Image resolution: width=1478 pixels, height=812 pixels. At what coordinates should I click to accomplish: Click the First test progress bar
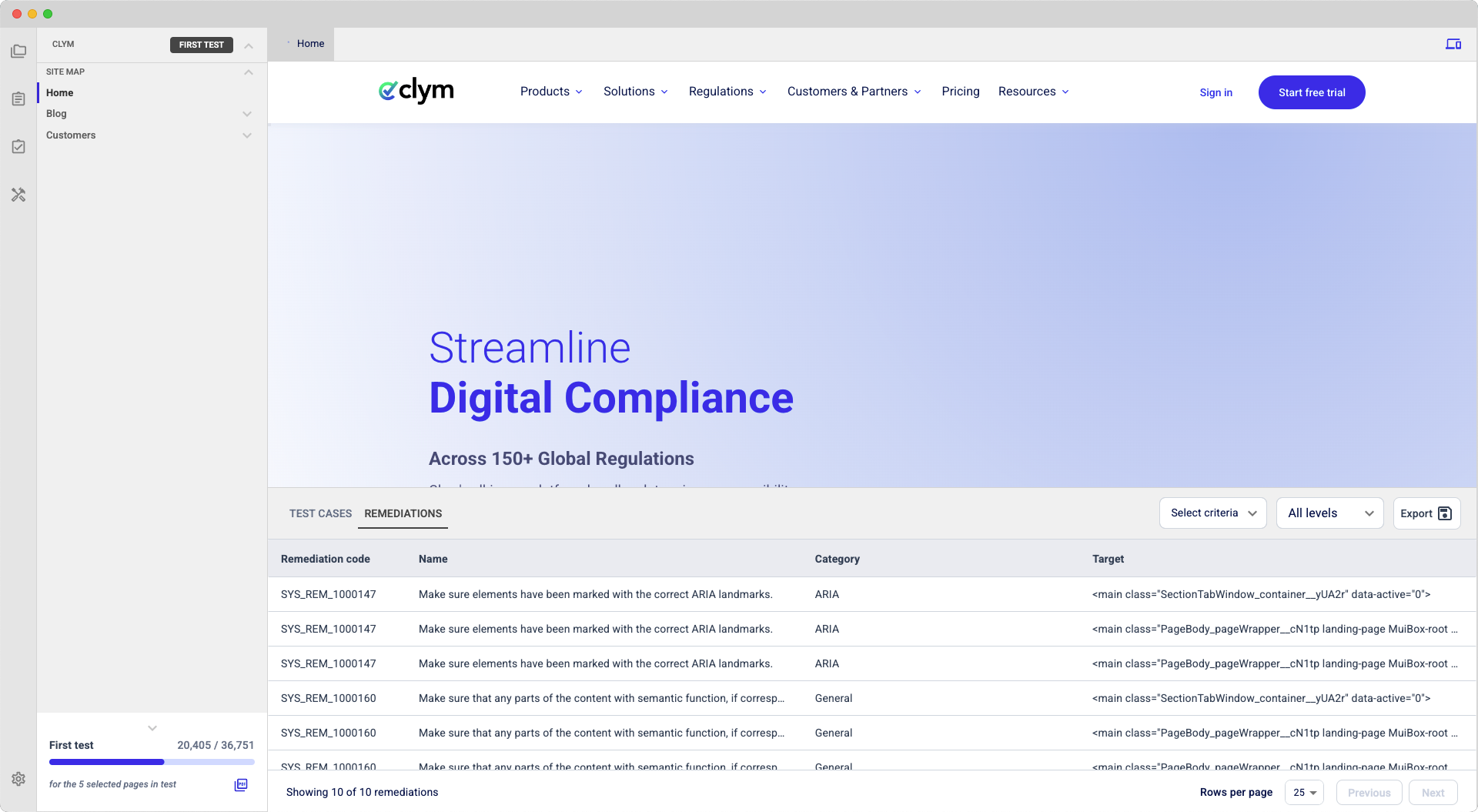point(152,762)
